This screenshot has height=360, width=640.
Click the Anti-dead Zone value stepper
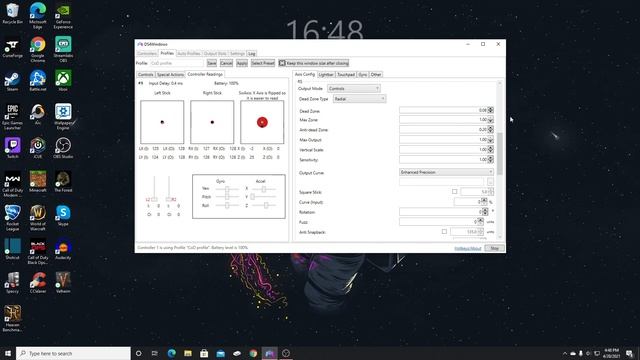point(491,130)
